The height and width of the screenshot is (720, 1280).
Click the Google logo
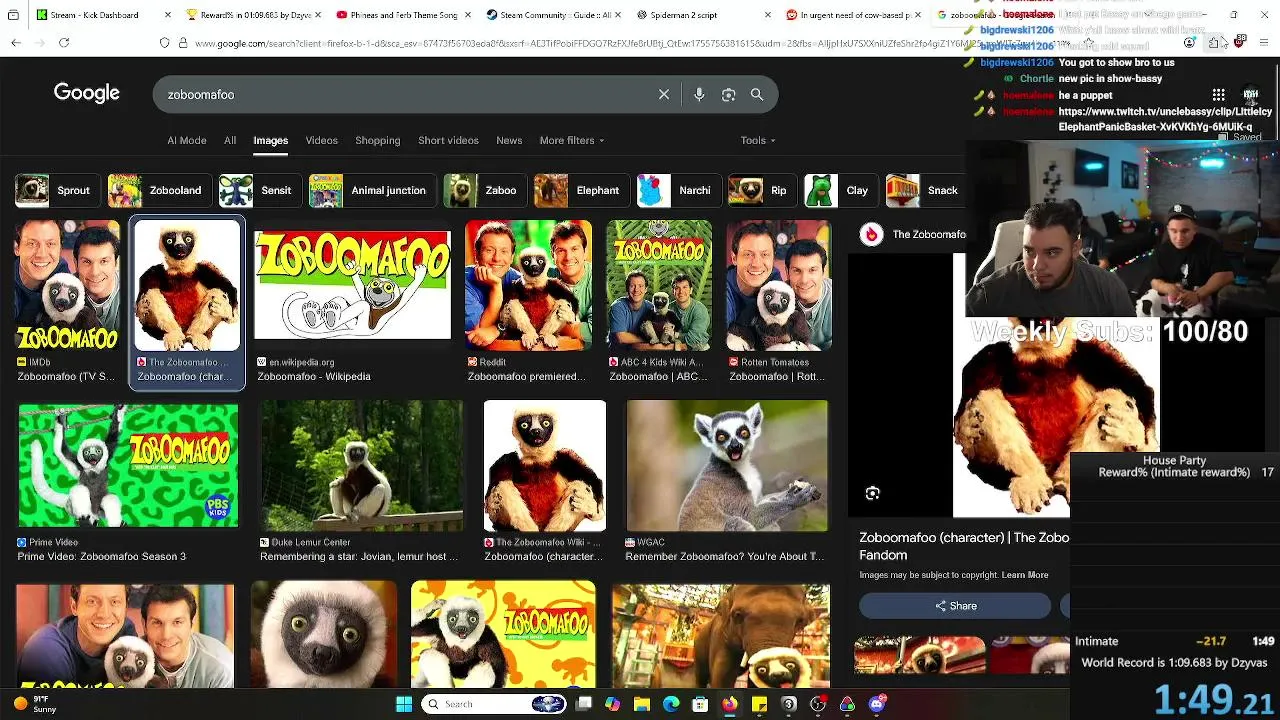pyautogui.click(x=87, y=93)
